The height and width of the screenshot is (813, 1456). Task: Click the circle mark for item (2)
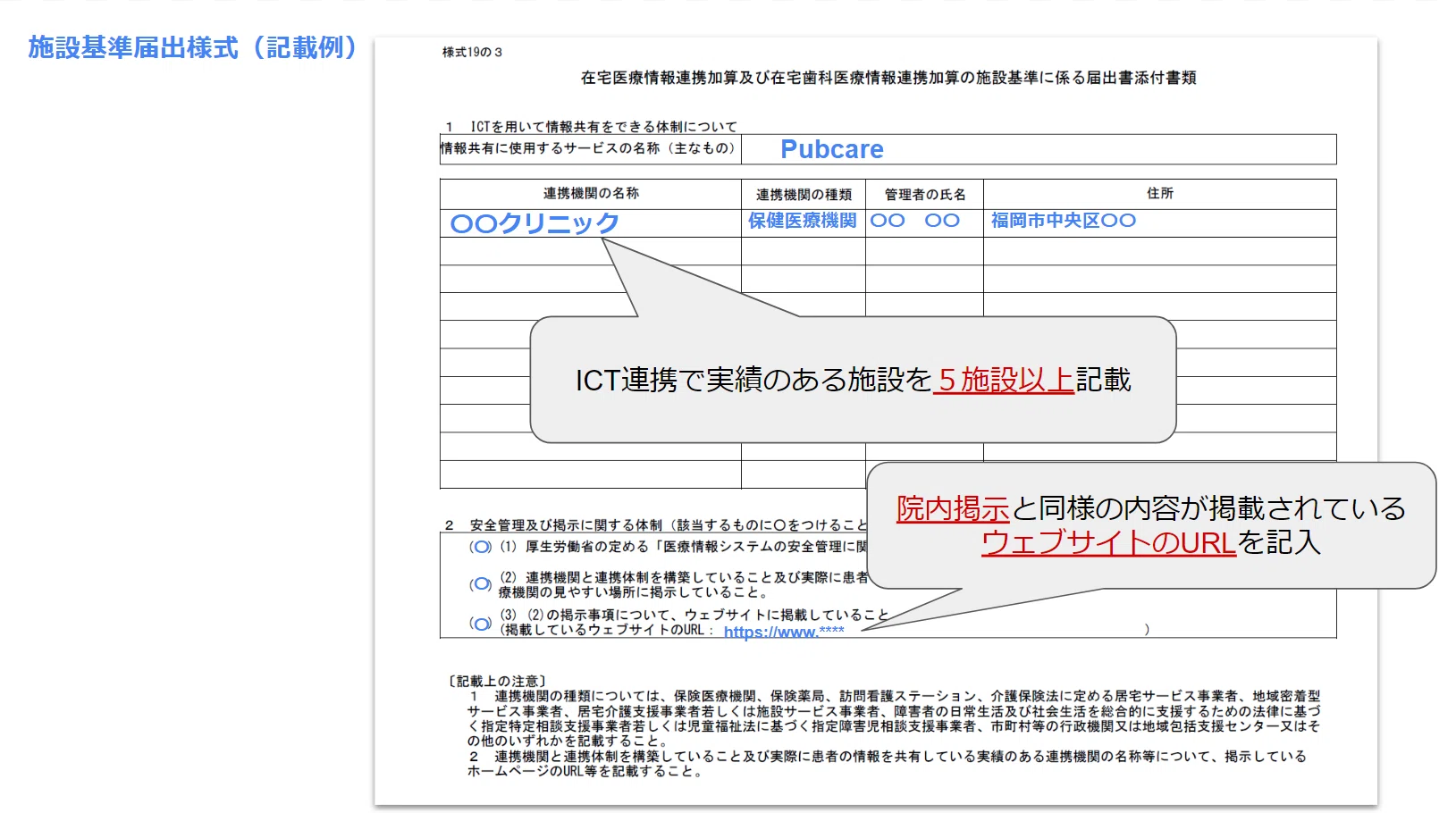tap(481, 584)
